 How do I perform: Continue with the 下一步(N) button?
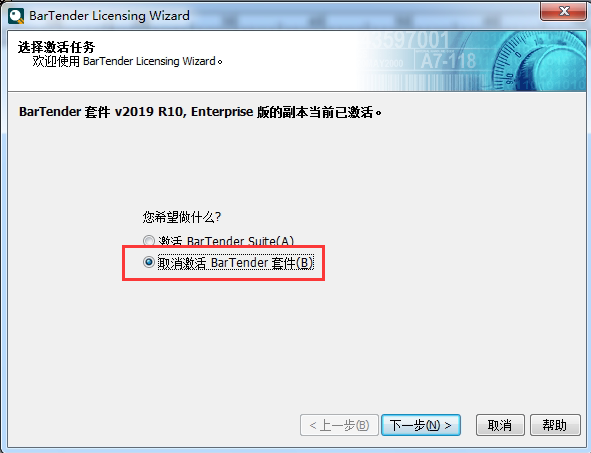pyautogui.click(x=421, y=425)
